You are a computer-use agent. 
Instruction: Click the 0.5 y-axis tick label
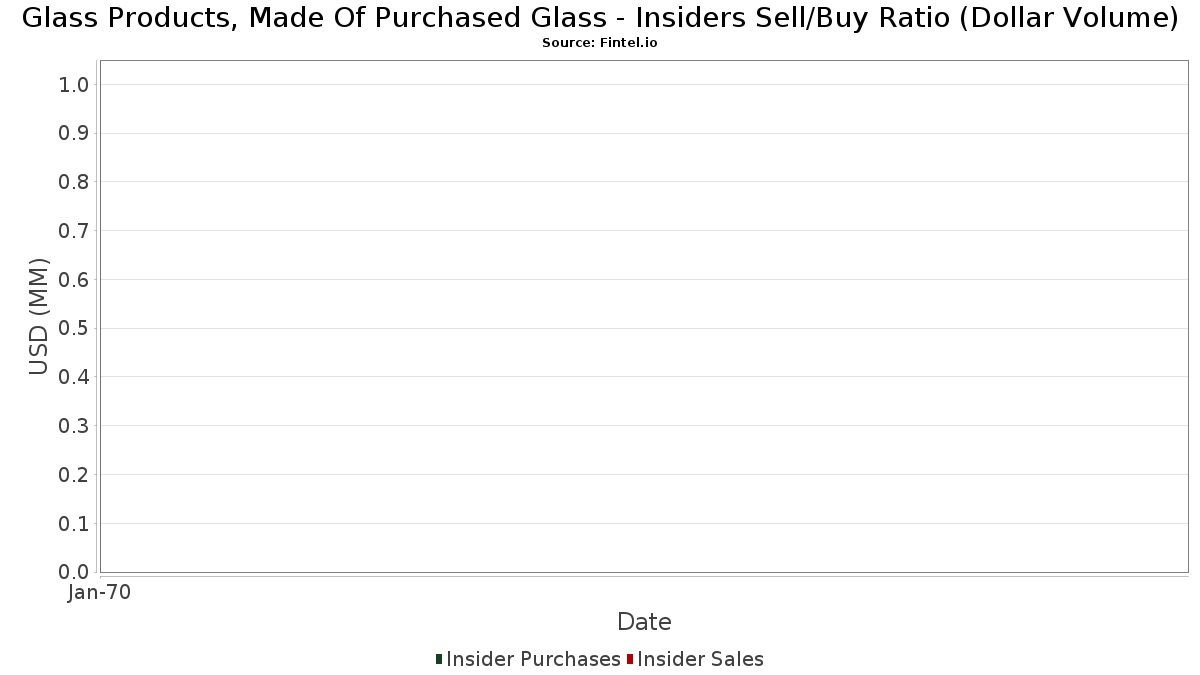click(x=75, y=329)
